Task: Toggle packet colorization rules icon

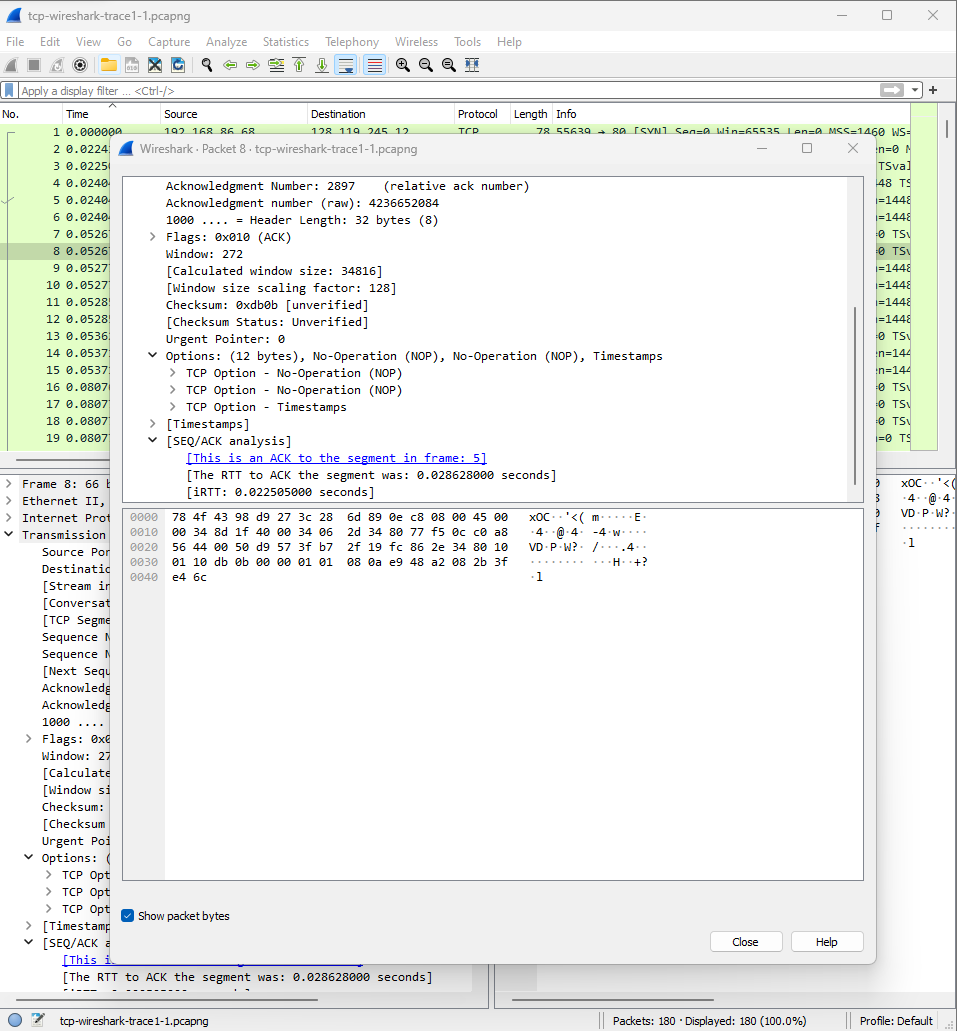Action: tap(374, 65)
